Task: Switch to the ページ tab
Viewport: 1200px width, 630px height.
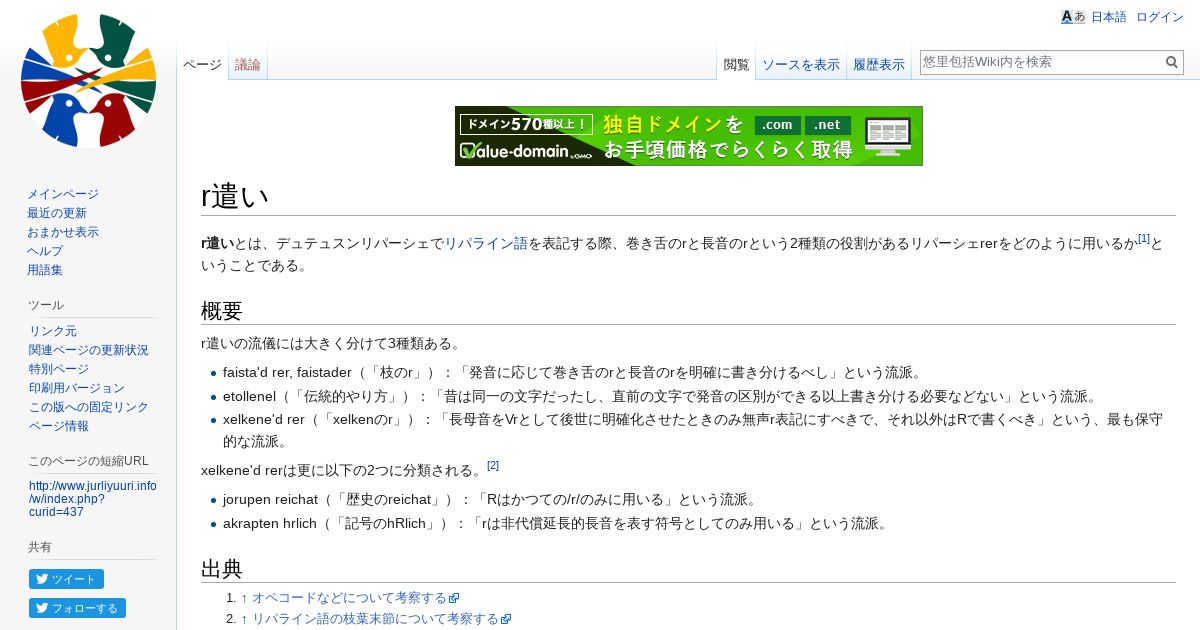Action: [202, 64]
